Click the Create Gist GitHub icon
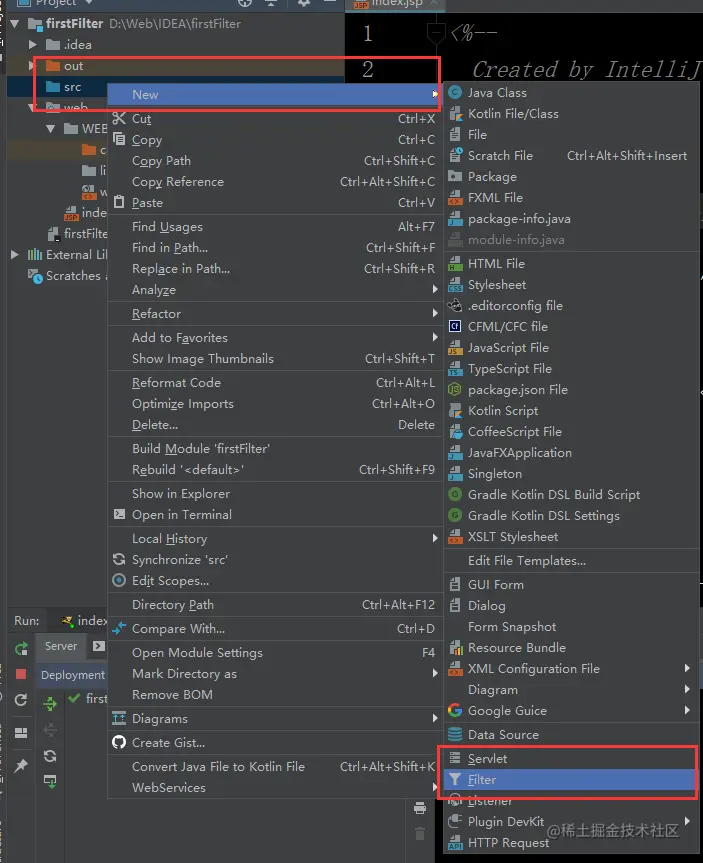Image resolution: width=703 pixels, height=863 pixels. click(119, 742)
